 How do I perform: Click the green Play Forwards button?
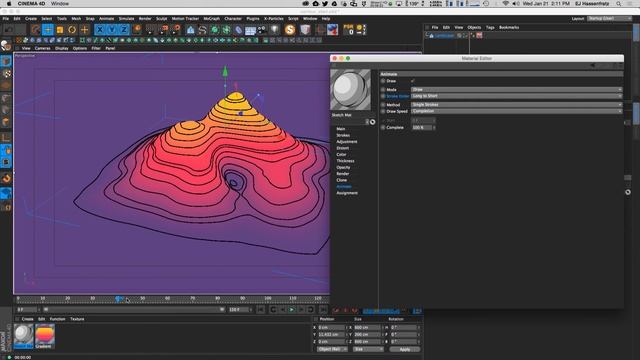click(292, 310)
